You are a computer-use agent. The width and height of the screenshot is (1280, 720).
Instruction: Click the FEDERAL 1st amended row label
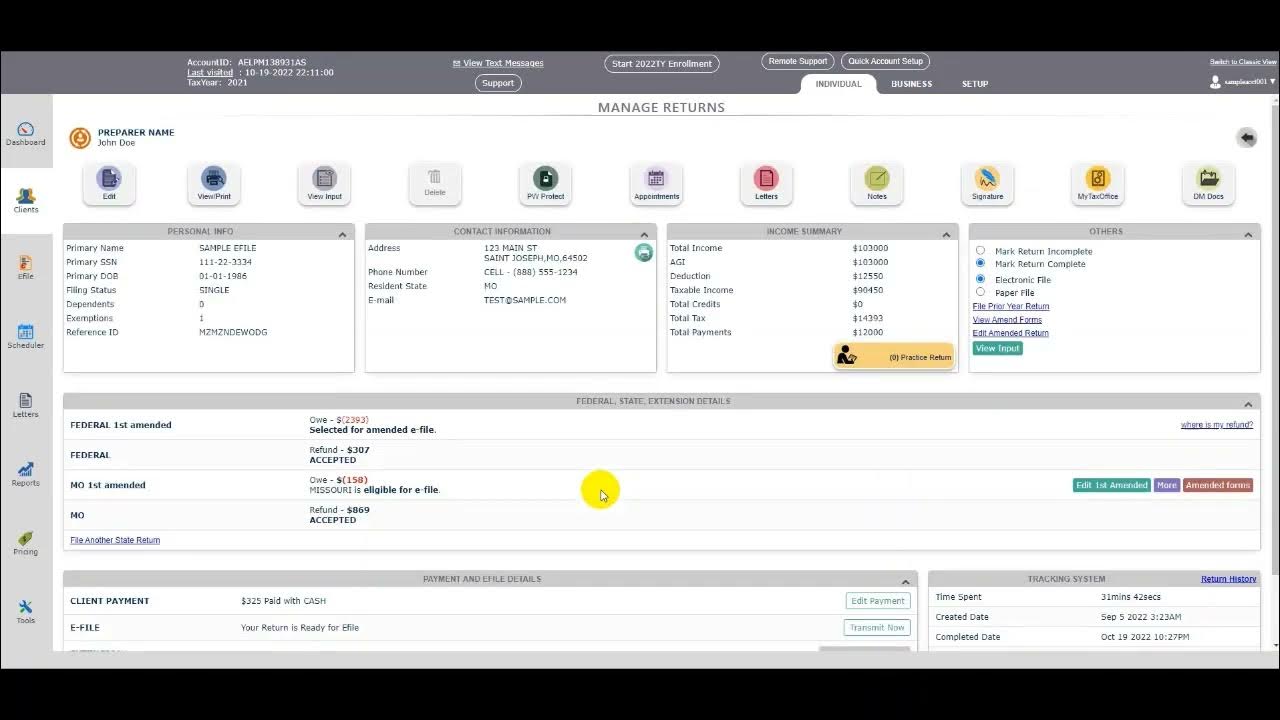point(121,425)
